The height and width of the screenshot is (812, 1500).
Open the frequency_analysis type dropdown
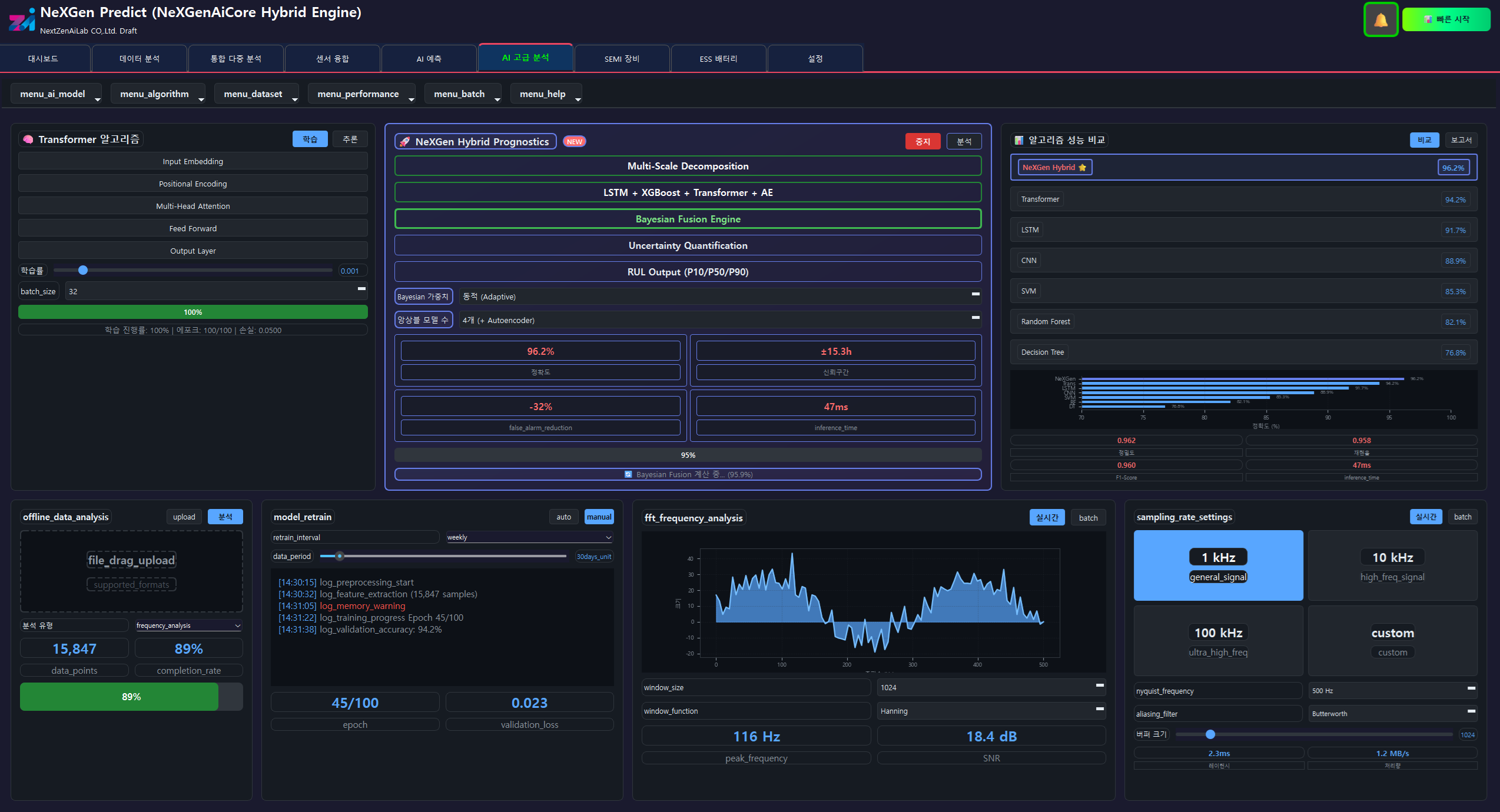pos(188,625)
